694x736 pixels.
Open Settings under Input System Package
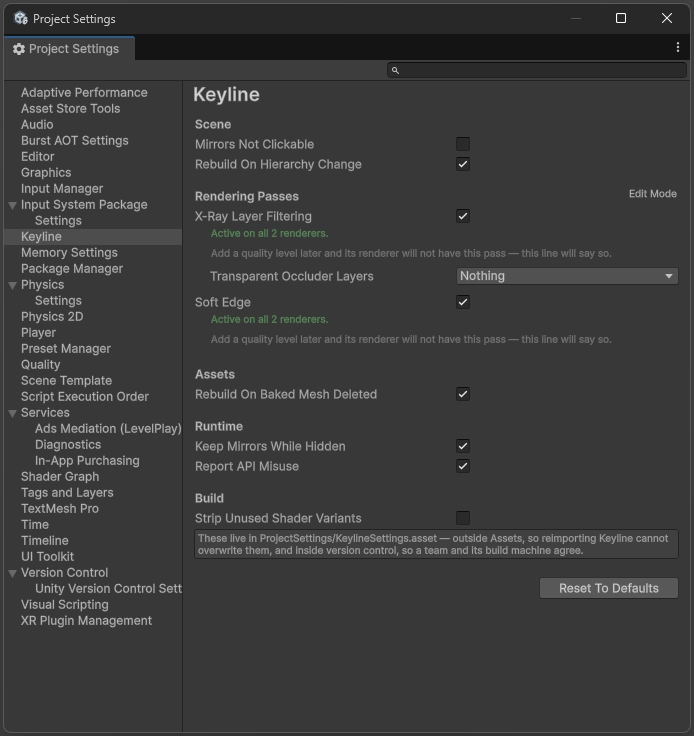[58, 221]
